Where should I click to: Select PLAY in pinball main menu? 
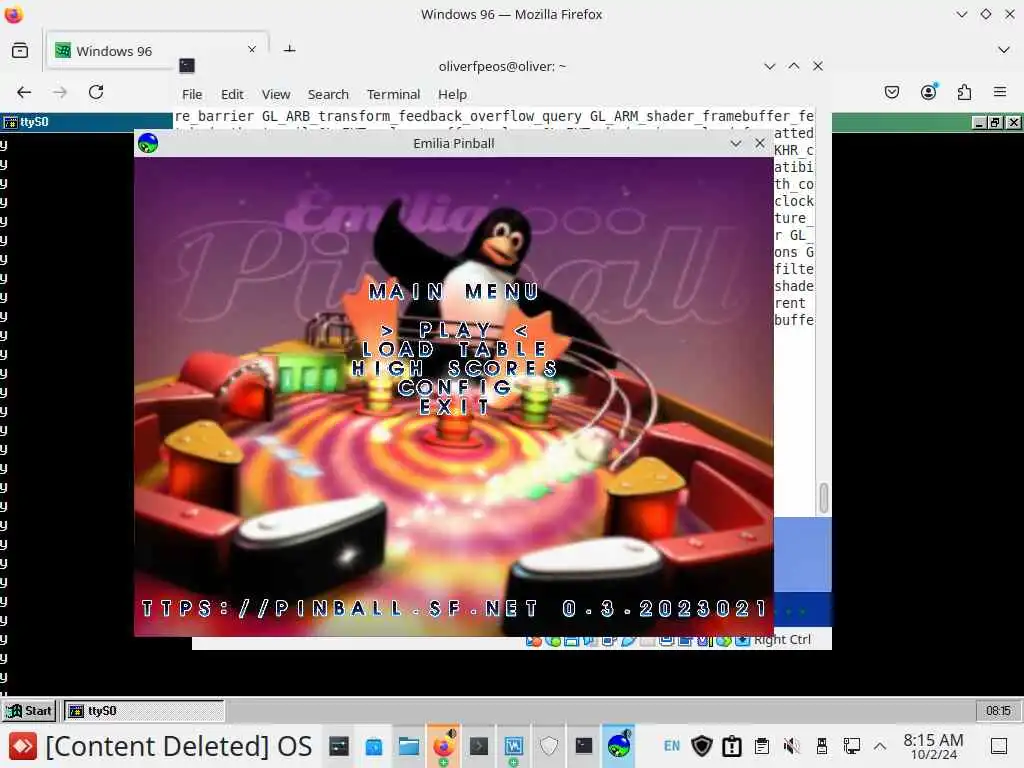coord(455,330)
